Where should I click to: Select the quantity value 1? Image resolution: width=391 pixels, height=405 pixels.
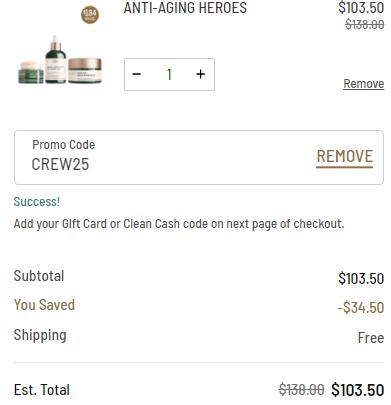[x=169, y=74]
